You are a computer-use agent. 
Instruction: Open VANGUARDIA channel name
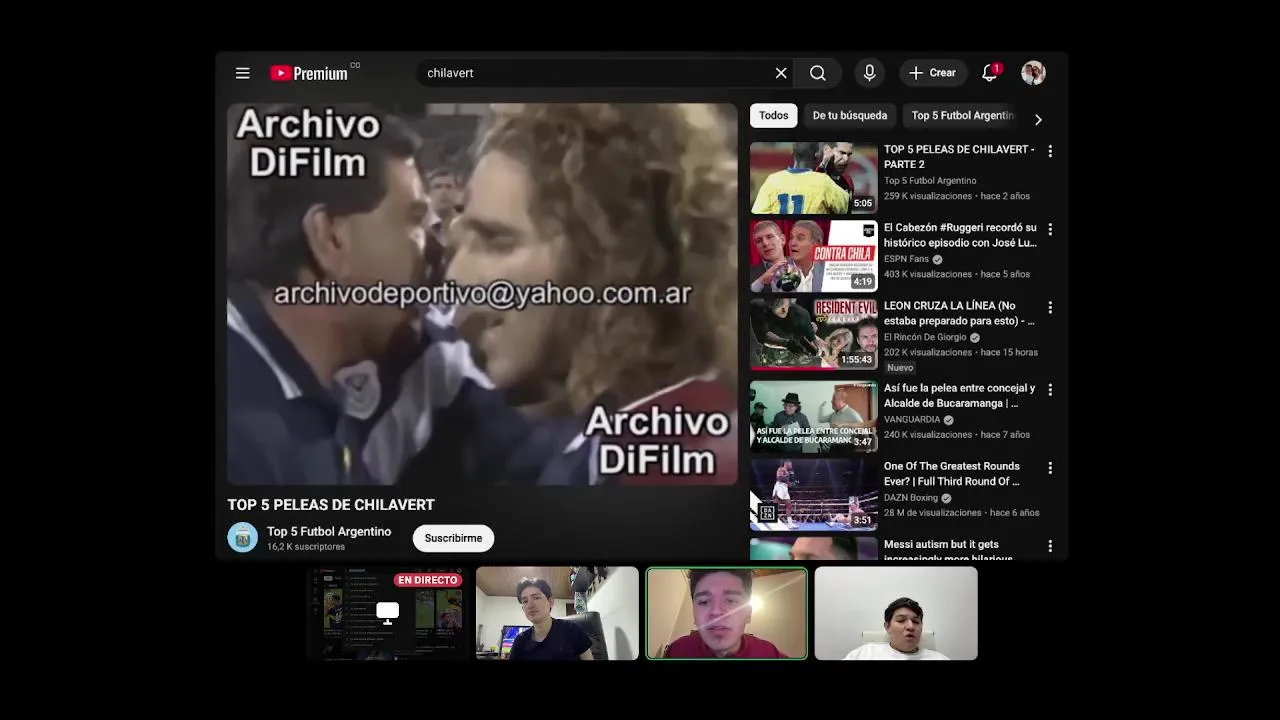click(912, 420)
